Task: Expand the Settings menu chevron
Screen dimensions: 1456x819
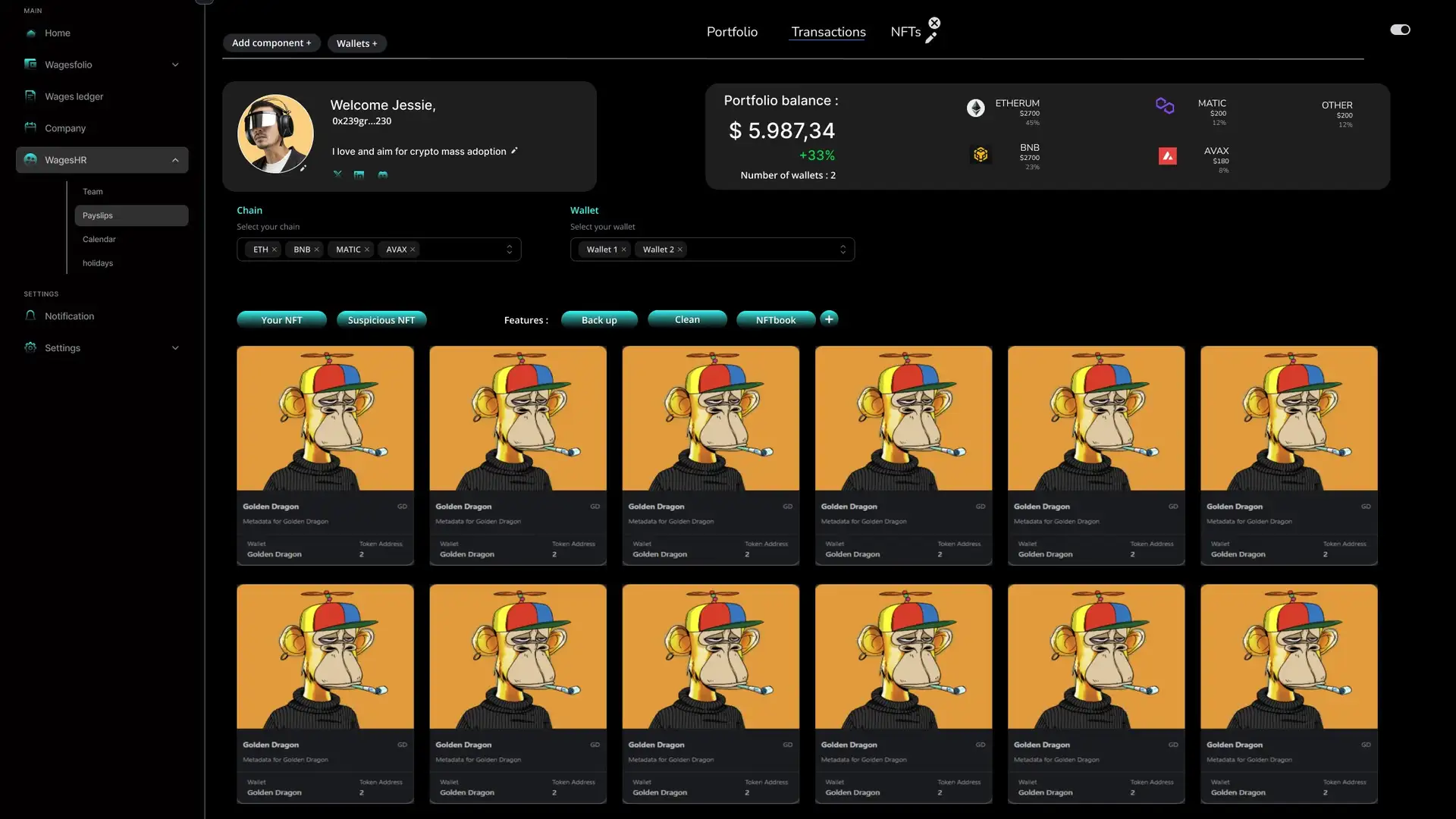Action: [175, 348]
